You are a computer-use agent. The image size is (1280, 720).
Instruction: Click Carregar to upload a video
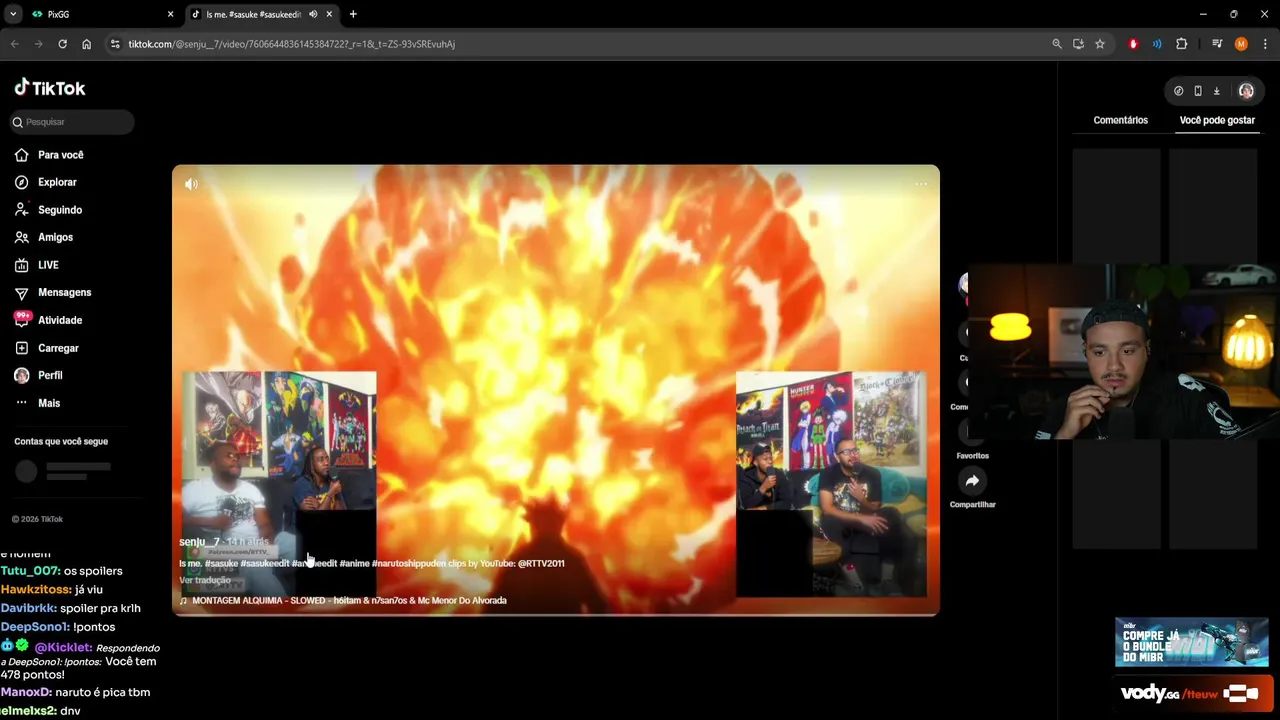[x=47, y=348]
